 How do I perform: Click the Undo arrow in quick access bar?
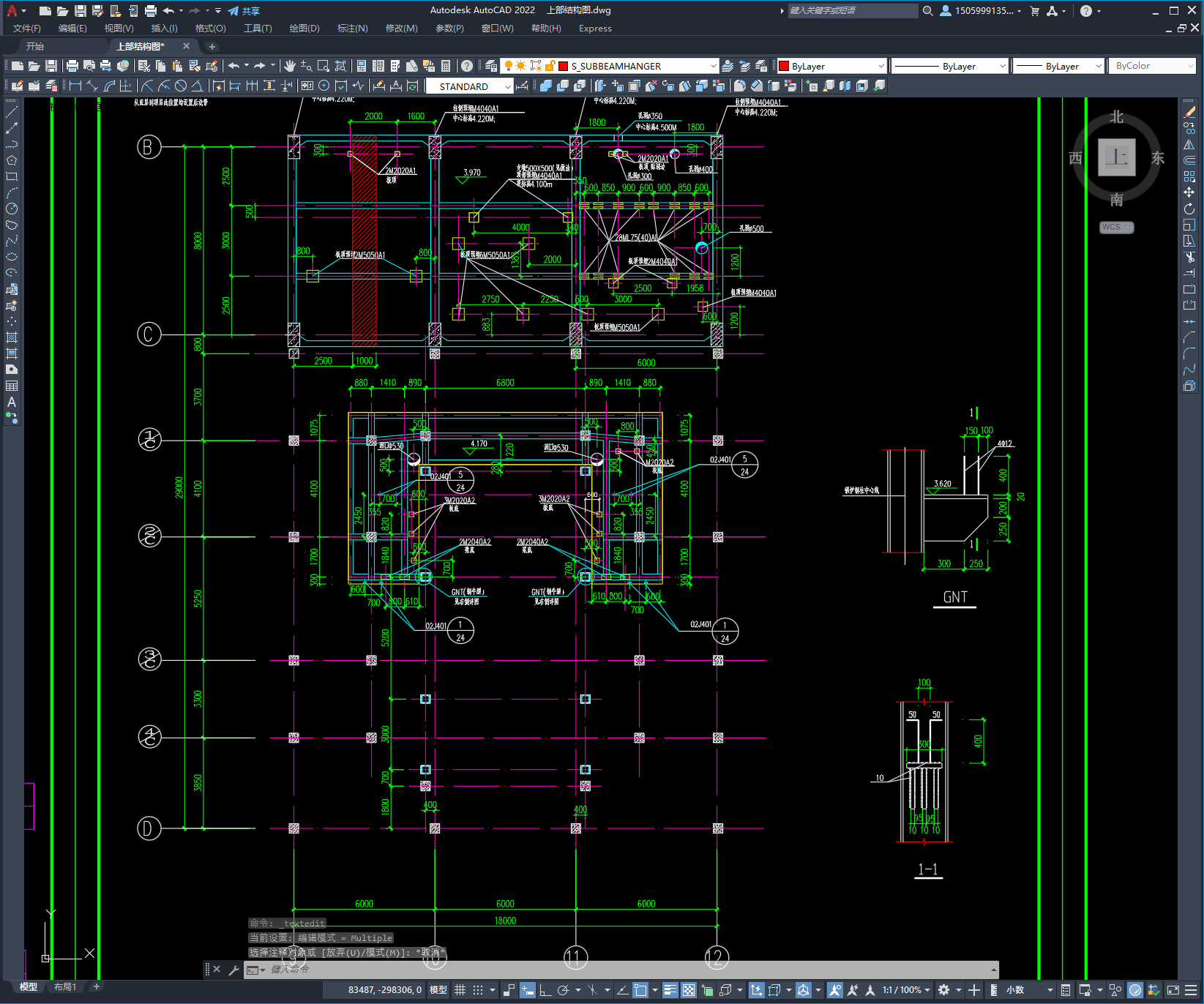[169, 11]
